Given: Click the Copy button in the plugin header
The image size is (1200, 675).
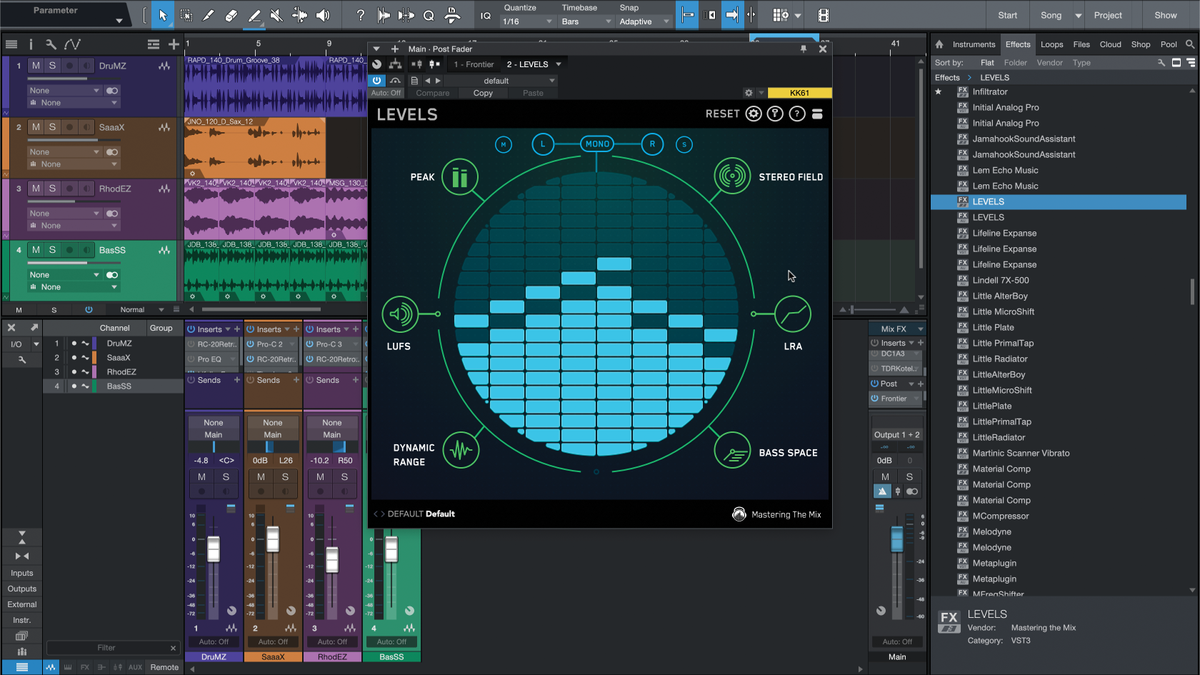Looking at the screenshot, I should coord(483,92).
